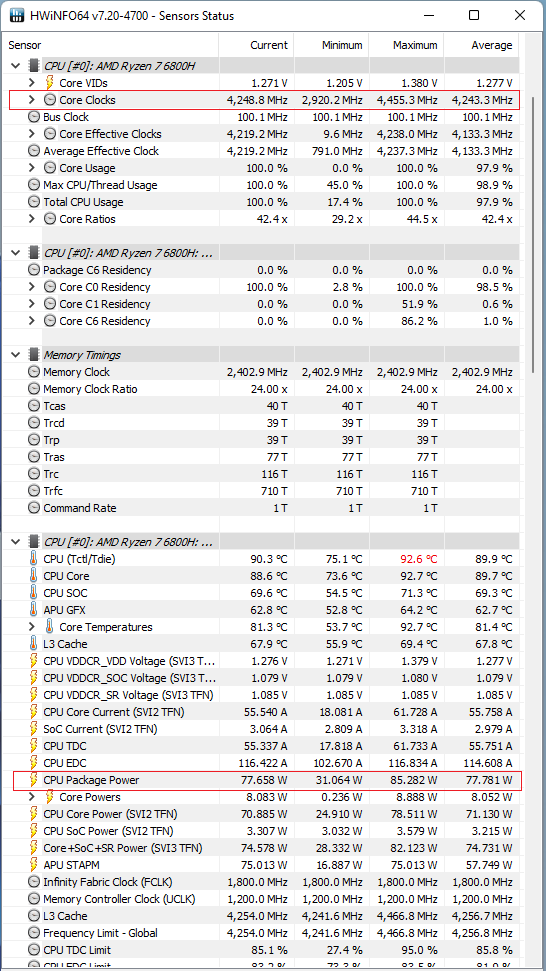The height and width of the screenshot is (971, 546).
Task: Click the CPU TDC Limit icon
Action: pyautogui.click(x=34, y=949)
